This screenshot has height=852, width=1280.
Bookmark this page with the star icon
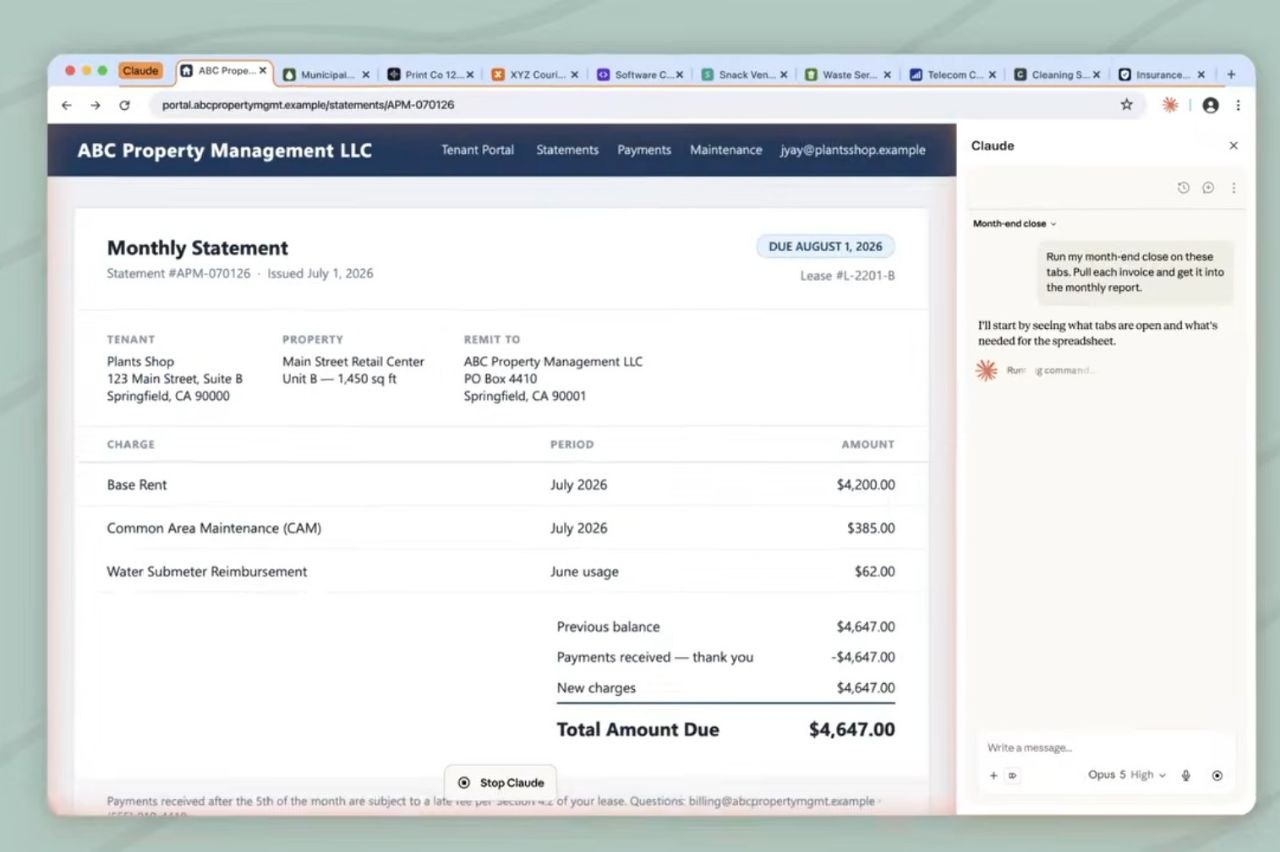coord(1127,105)
